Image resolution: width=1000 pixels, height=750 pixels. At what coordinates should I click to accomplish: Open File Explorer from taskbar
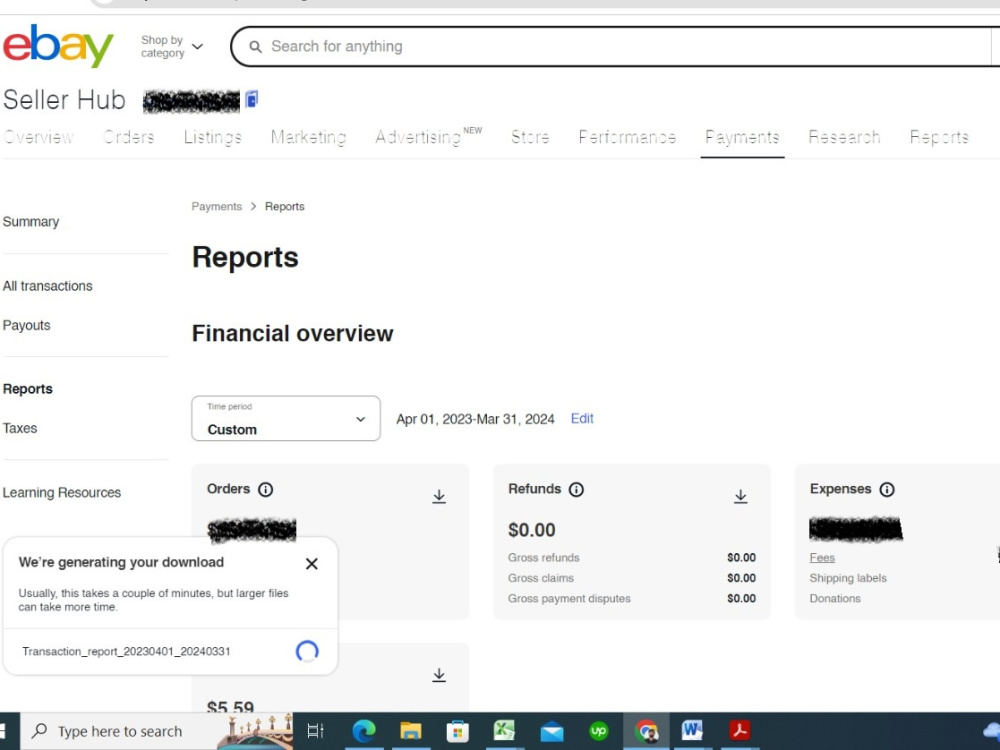(x=411, y=731)
